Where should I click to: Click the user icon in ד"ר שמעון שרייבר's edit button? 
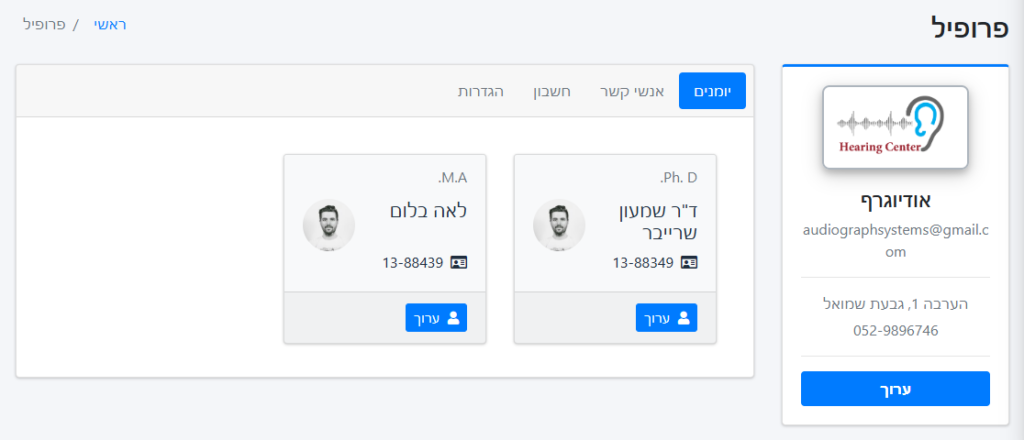(x=684, y=318)
